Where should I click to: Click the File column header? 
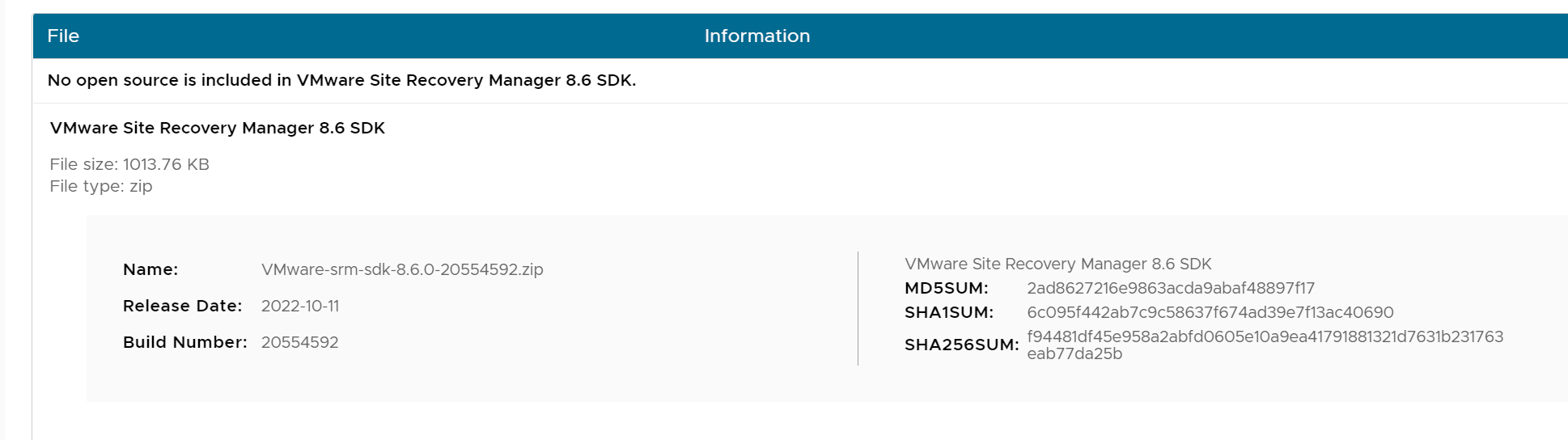[63, 36]
